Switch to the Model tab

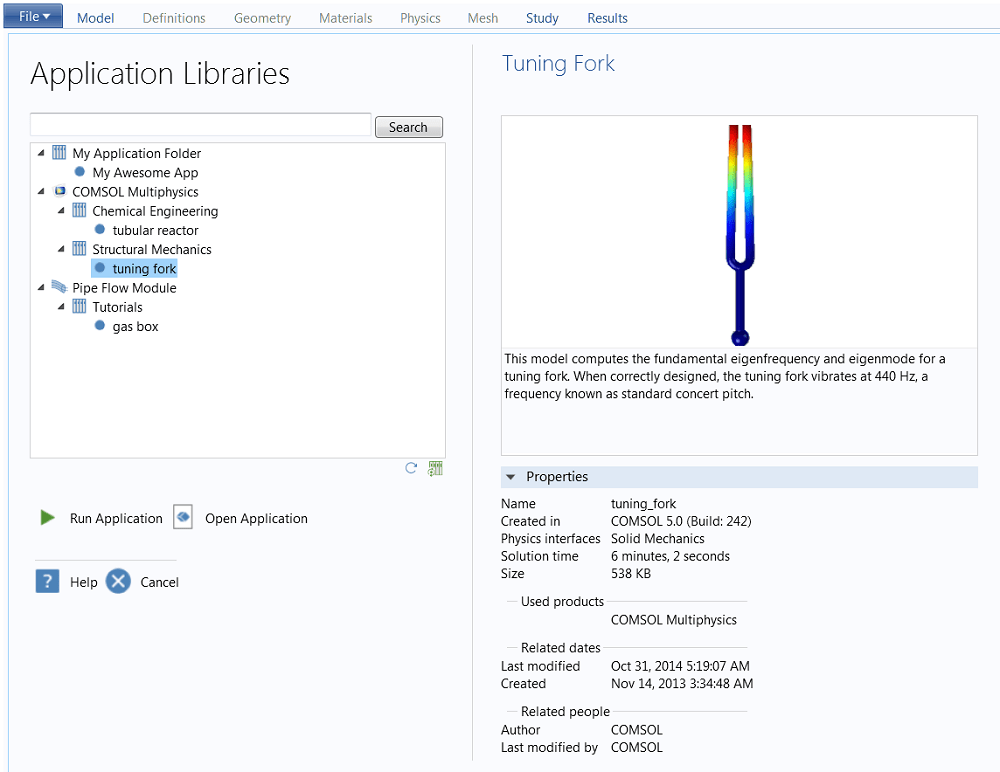pyautogui.click(x=95, y=18)
